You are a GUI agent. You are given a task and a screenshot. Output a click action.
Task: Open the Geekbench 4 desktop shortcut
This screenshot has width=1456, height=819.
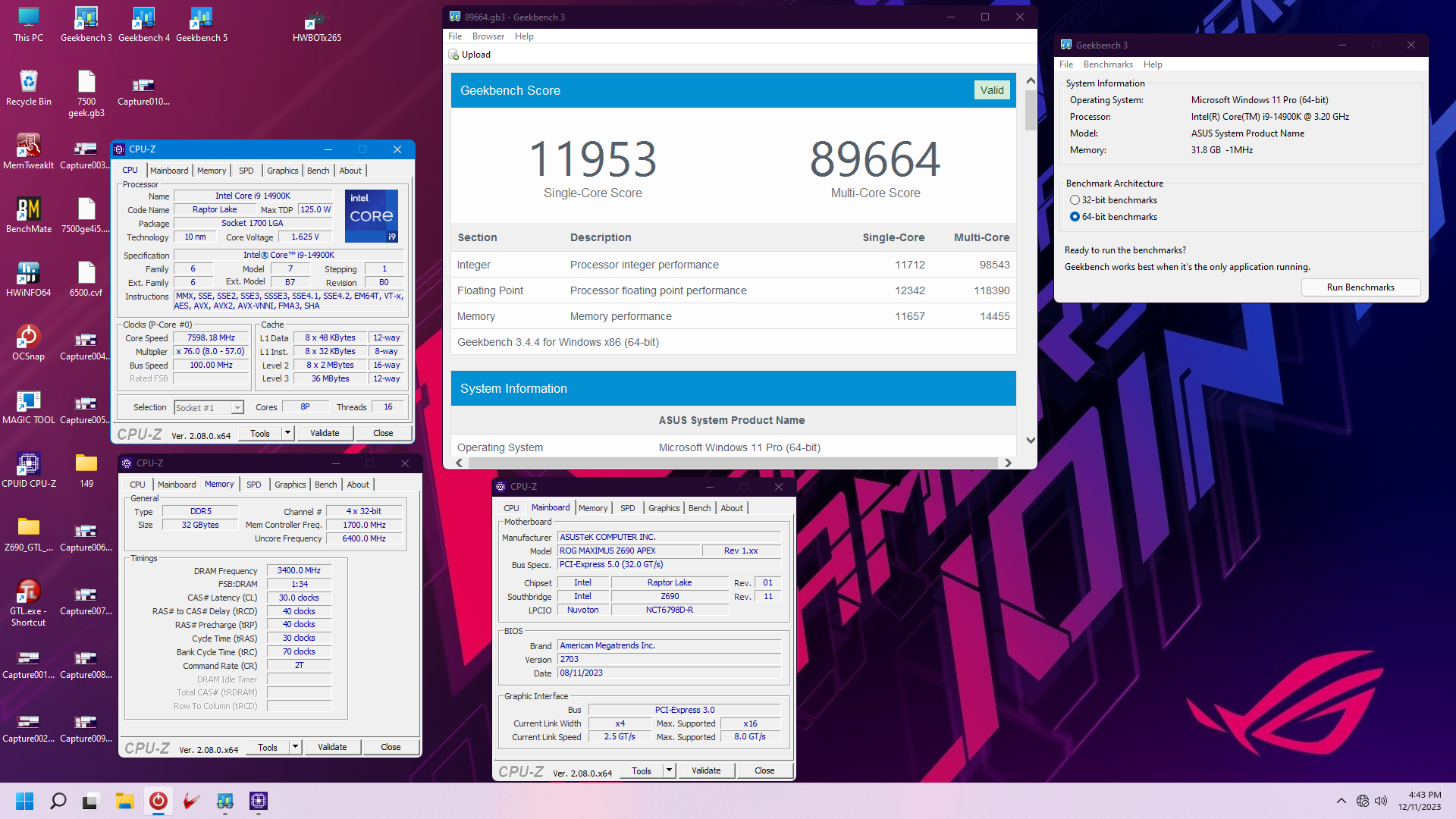[144, 24]
